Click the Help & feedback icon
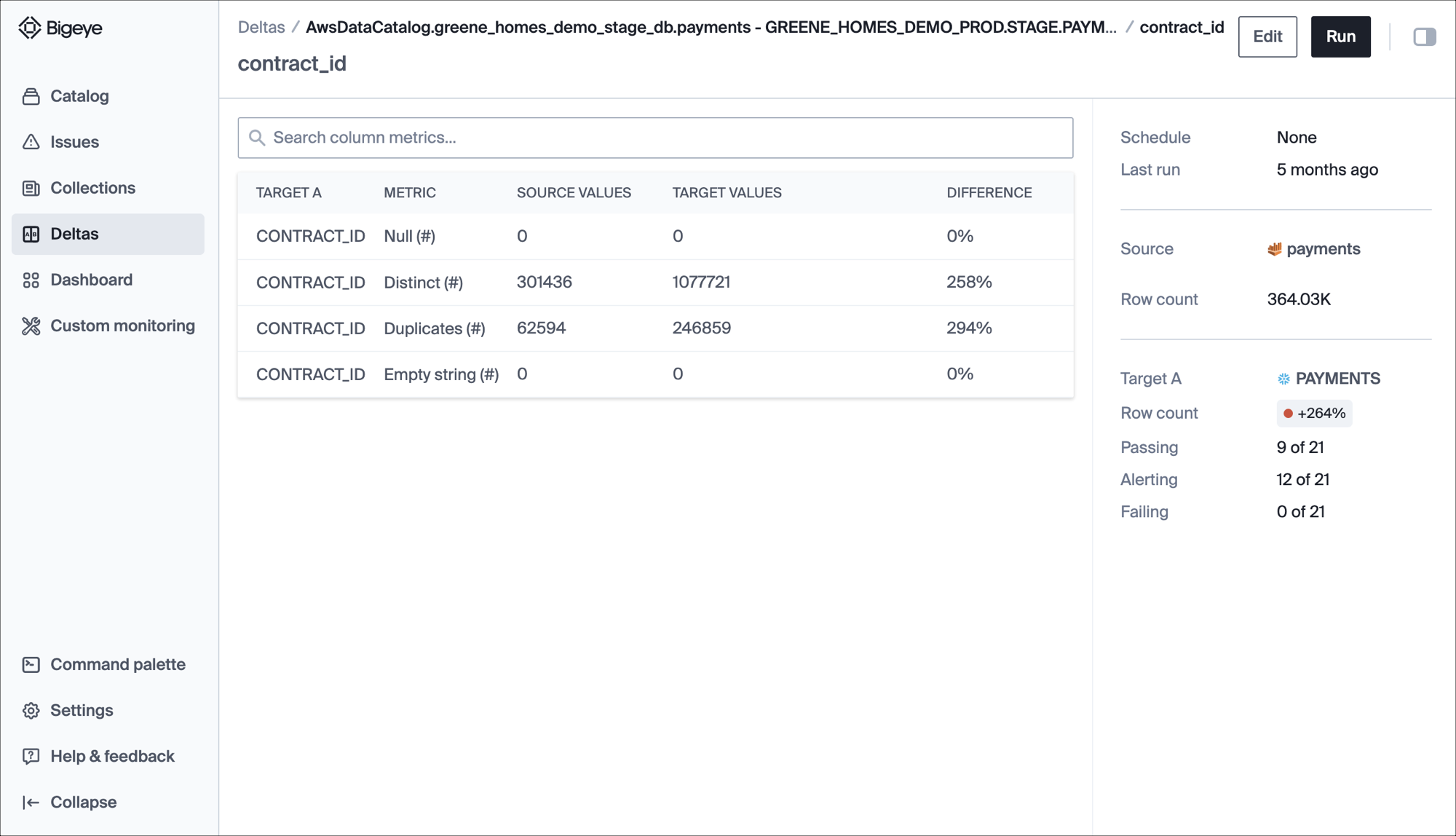 coord(31,756)
